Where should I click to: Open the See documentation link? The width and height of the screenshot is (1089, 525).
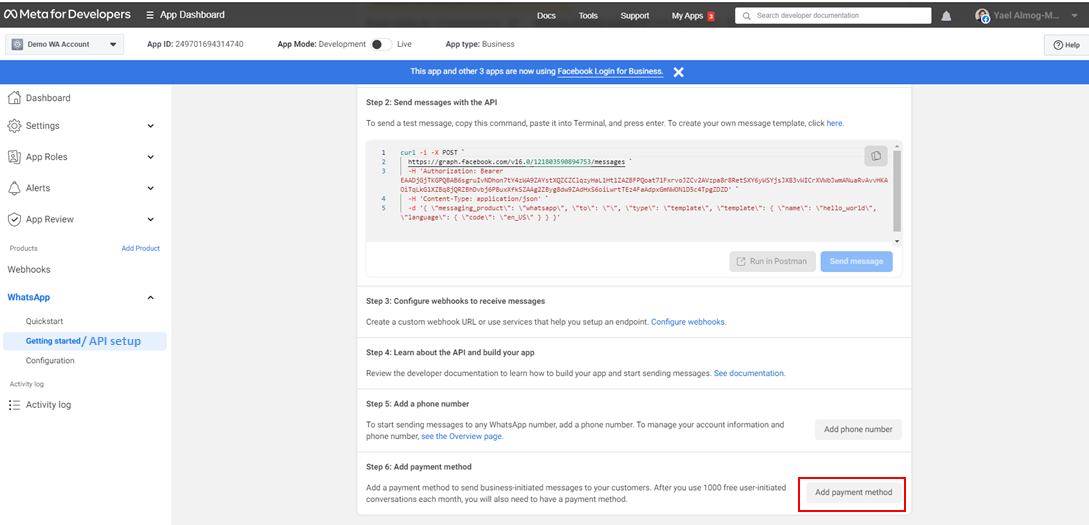pyautogui.click(x=749, y=373)
